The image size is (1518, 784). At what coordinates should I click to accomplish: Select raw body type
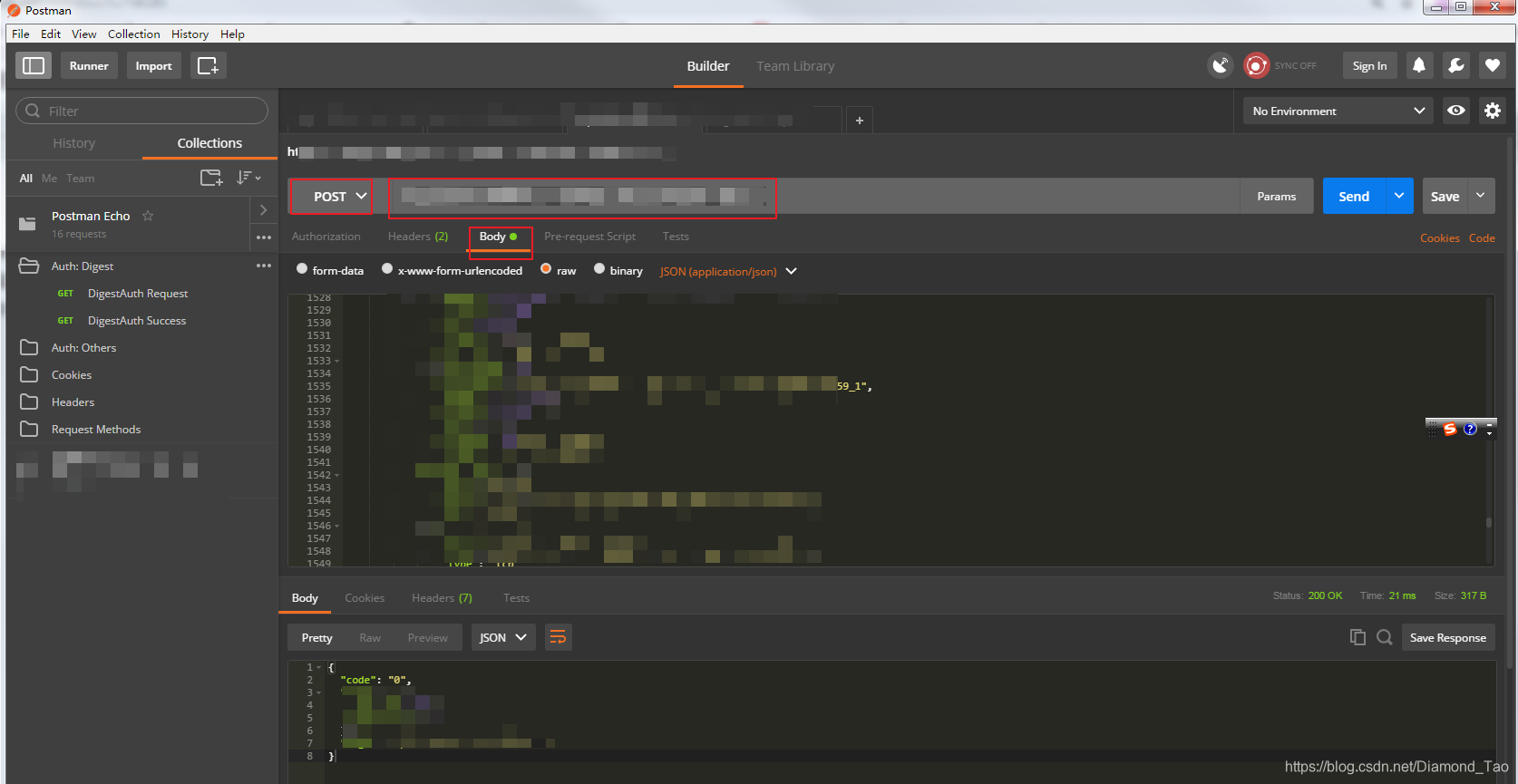[546, 269]
